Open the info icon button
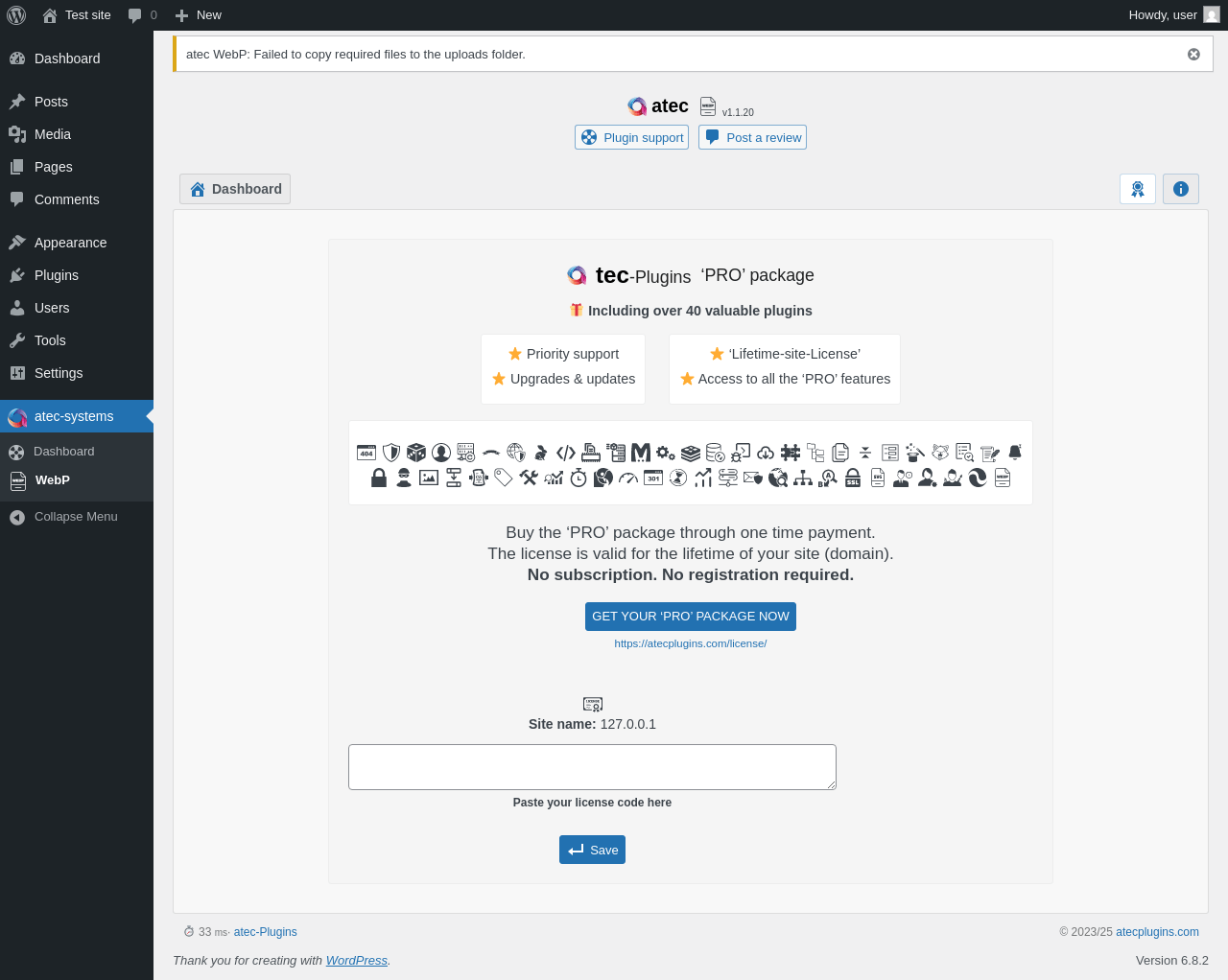 point(1181,189)
